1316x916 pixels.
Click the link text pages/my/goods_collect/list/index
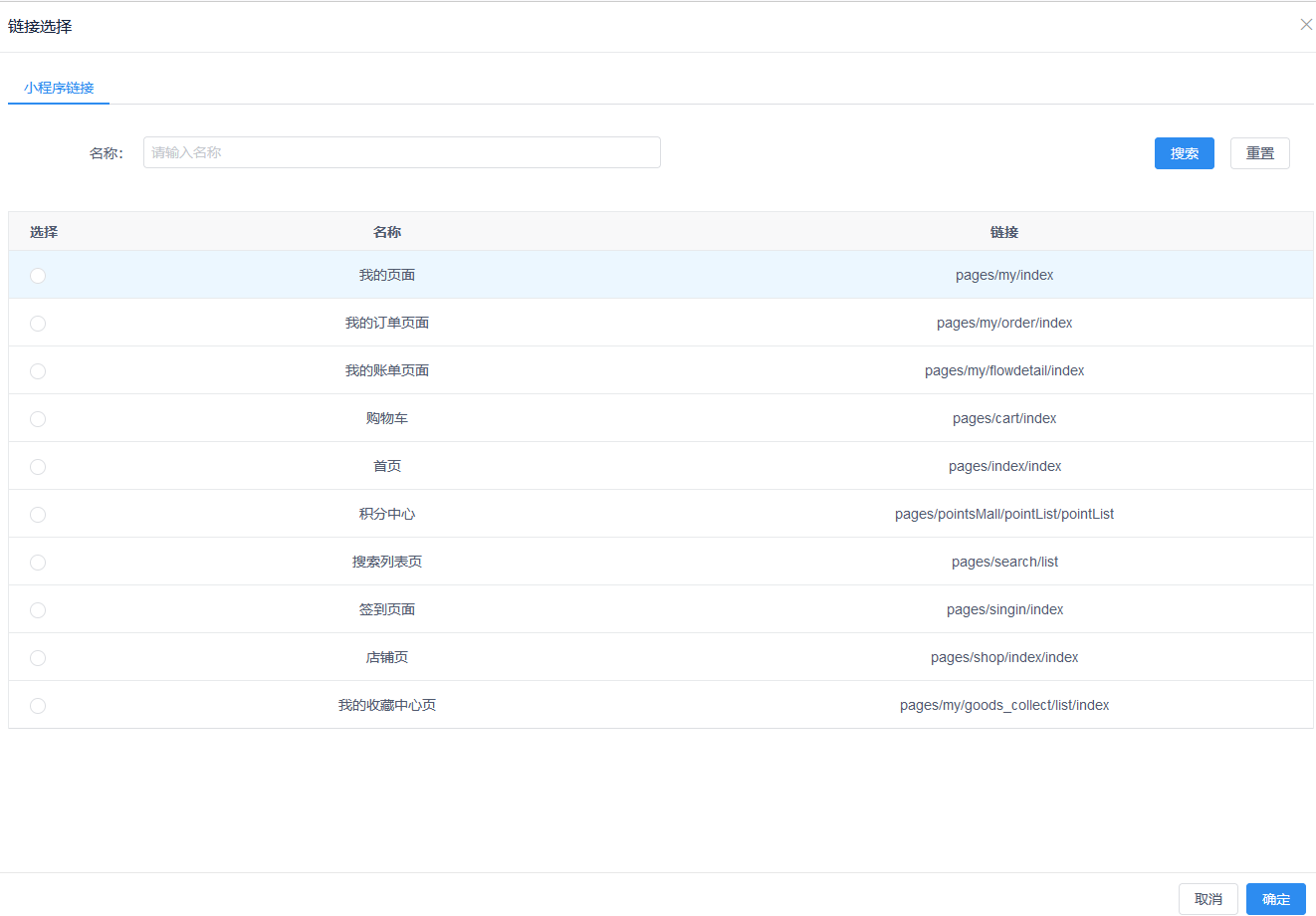point(1004,705)
